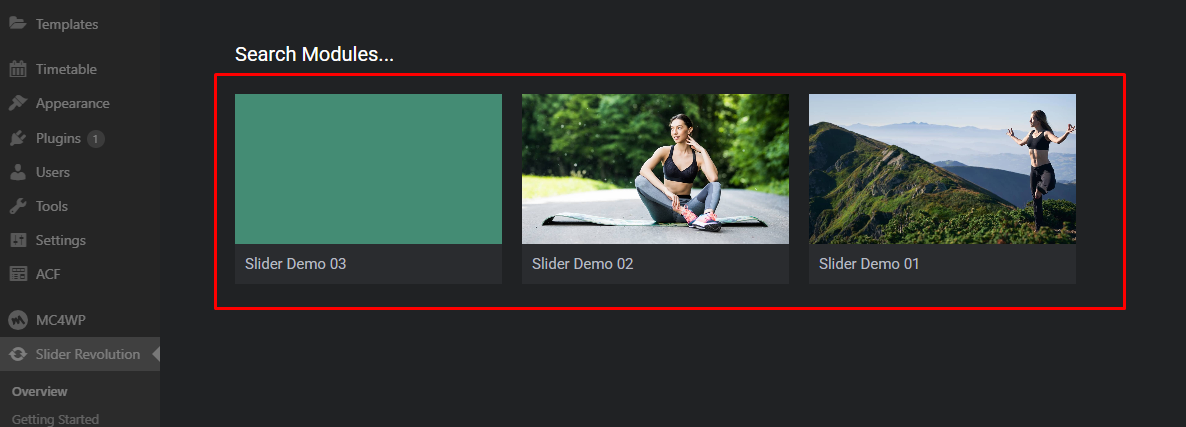The height and width of the screenshot is (427, 1186).
Task: Open the Slider Demo 02 thumbnail
Action: [x=655, y=169]
